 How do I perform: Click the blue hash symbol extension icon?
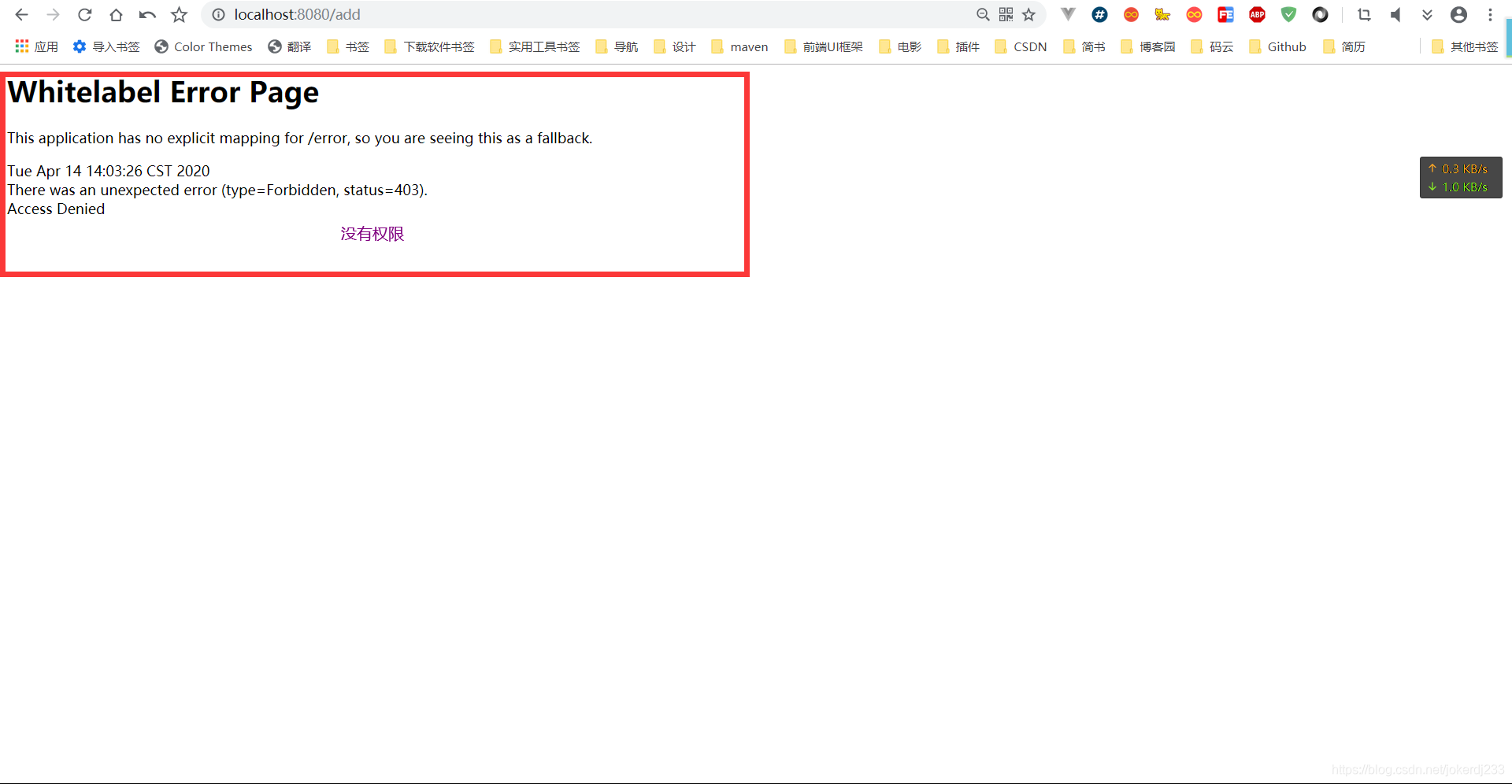pyautogui.click(x=1100, y=14)
